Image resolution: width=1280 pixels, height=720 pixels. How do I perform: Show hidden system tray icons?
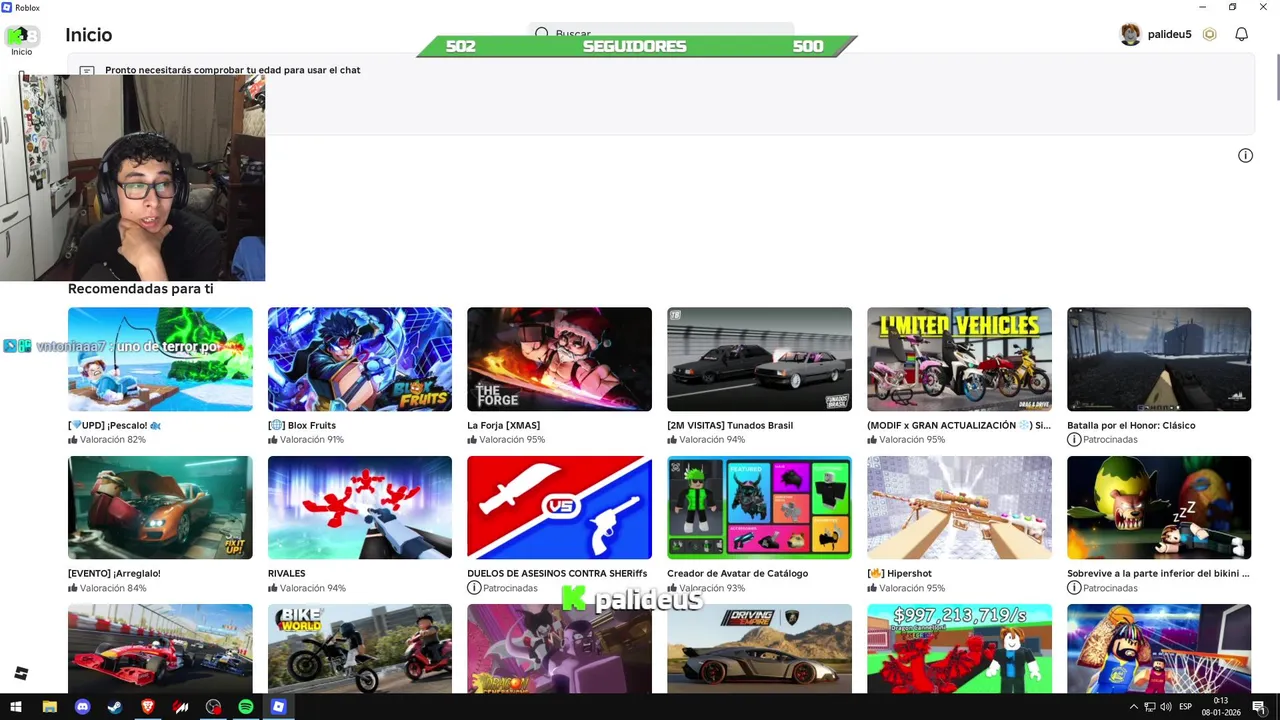pos(1133,707)
